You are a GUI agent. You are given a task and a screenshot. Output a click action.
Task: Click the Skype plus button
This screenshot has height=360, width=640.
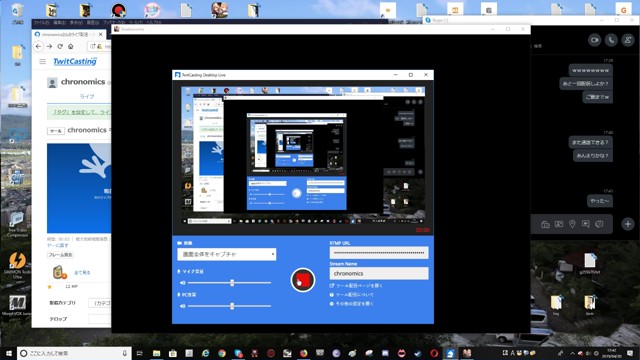(x=628, y=224)
